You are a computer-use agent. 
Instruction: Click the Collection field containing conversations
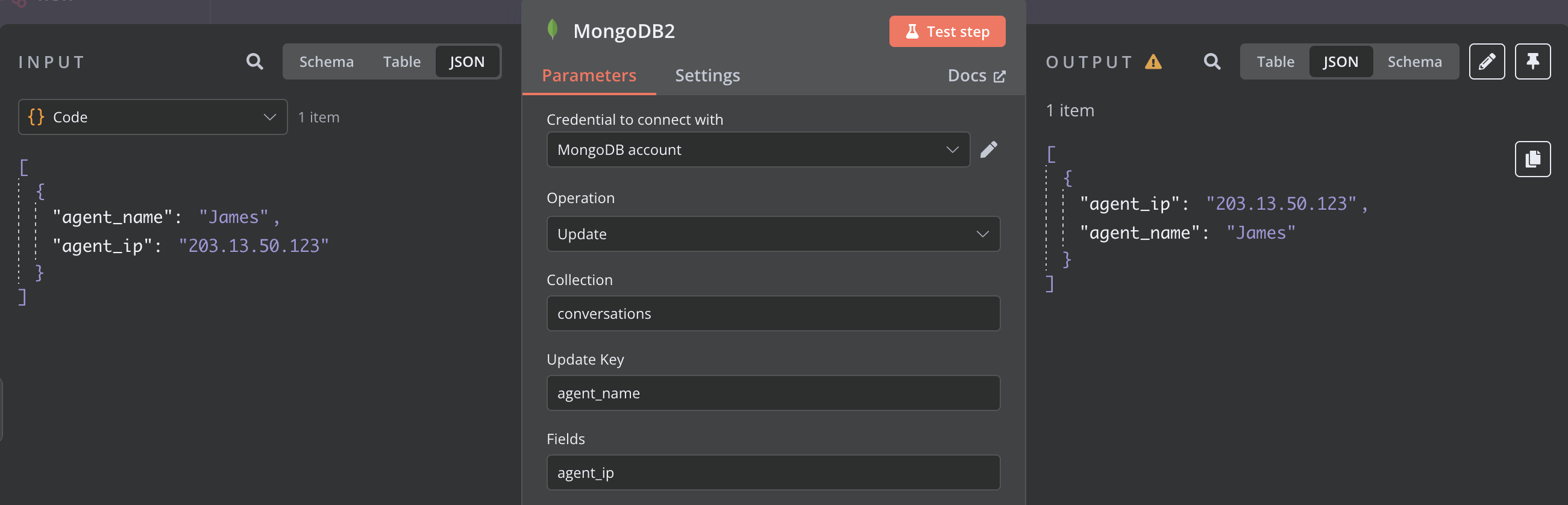(773, 313)
